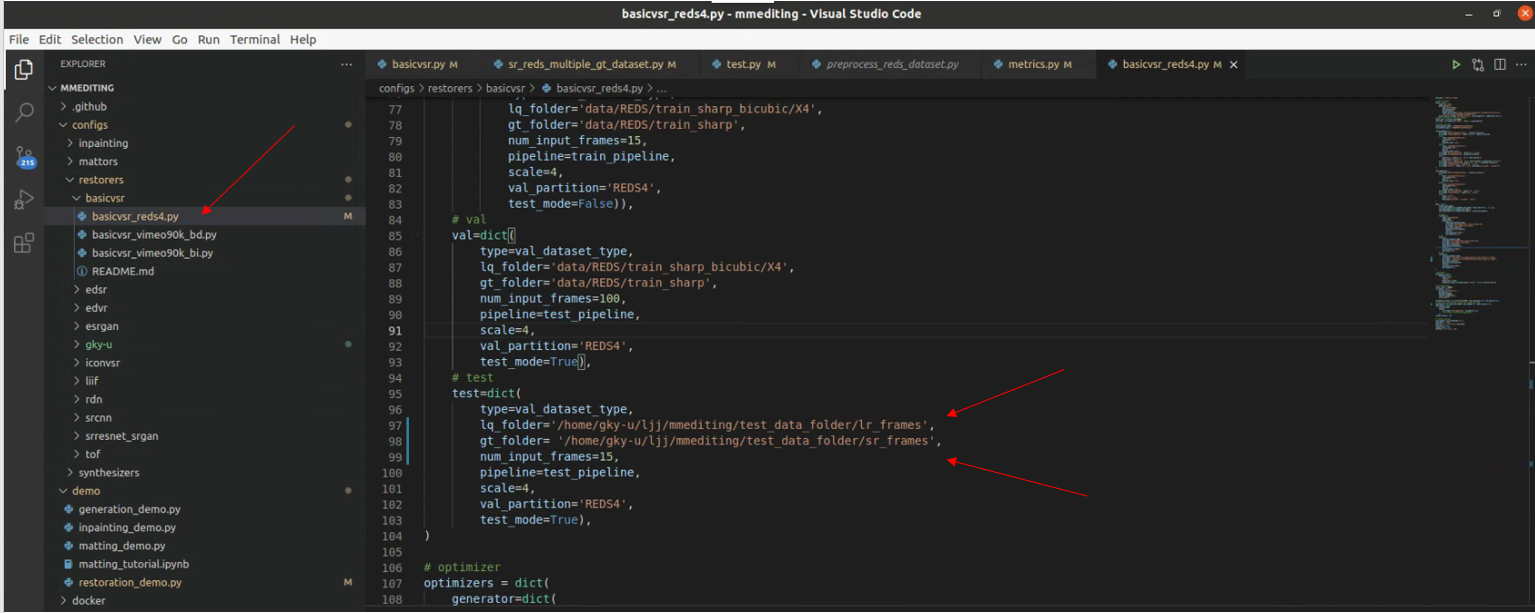The image size is (1535, 613).
Task: Expand the inpainting folder
Action: coord(70,143)
